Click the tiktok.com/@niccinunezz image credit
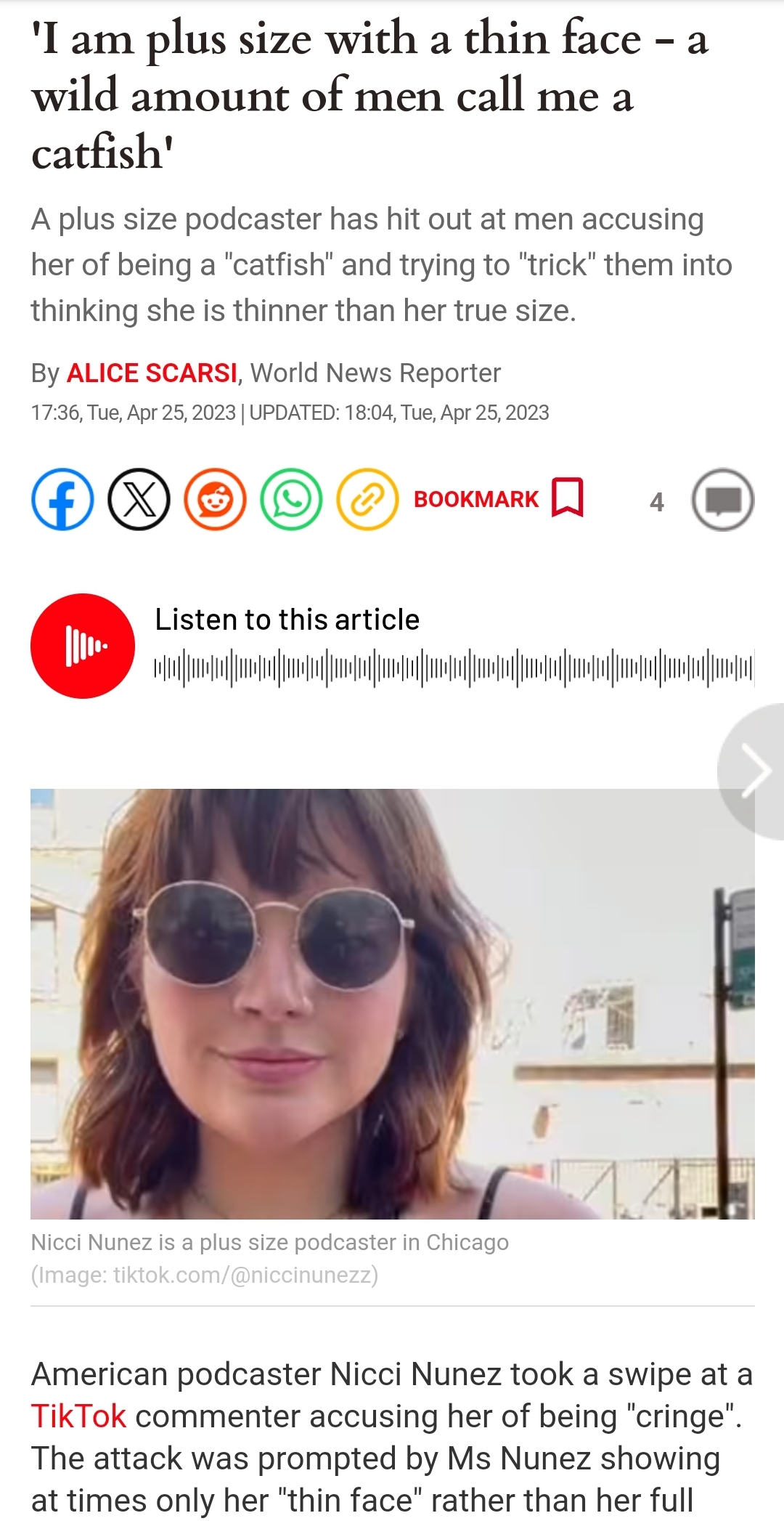The width and height of the screenshot is (784, 1521). pyautogui.click(x=204, y=1275)
